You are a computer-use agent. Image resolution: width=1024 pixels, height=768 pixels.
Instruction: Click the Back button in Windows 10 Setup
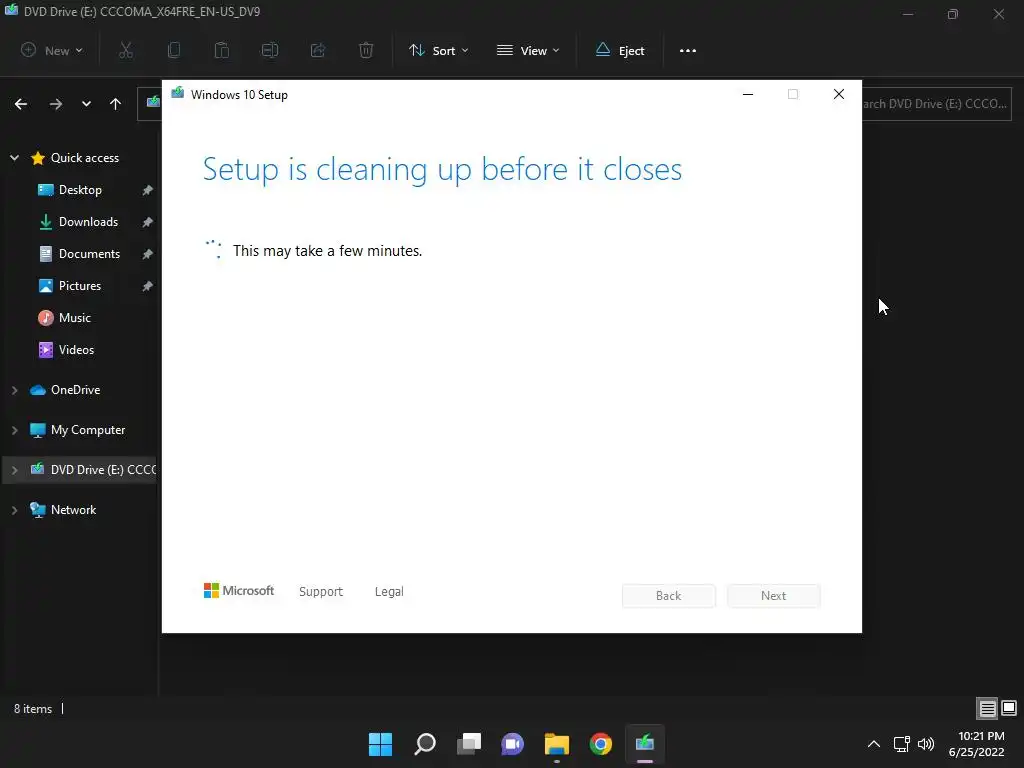click(x=669, y=596)
